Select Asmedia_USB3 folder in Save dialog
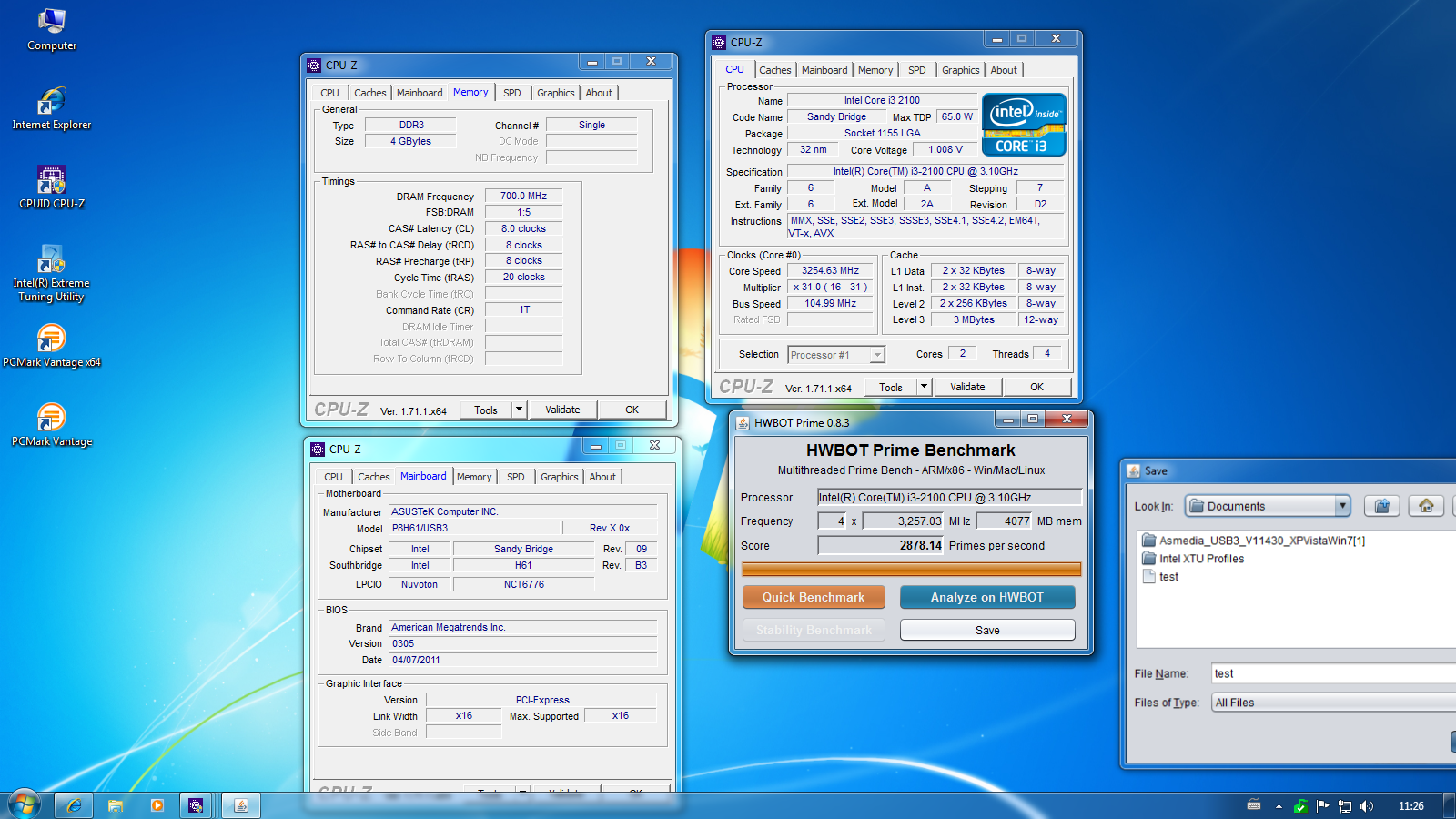Viewport: 1456px width, 819px height. (1253, 541)
